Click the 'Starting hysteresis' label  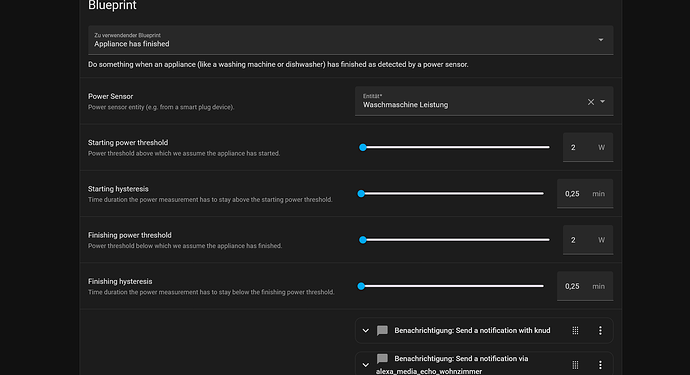(x=118, y=189)
